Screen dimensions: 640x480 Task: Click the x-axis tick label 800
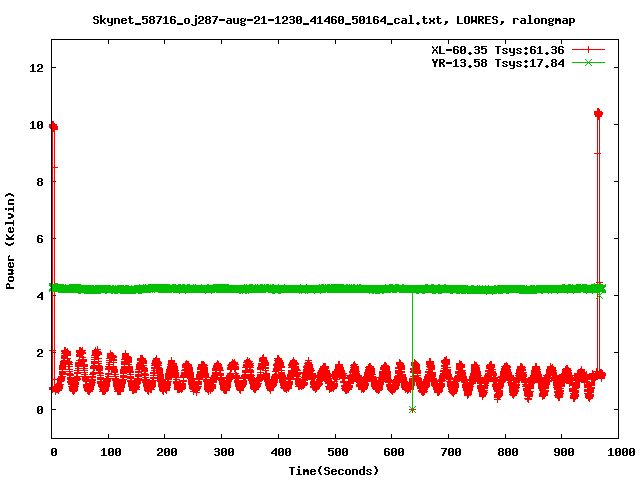click(507, 452)
